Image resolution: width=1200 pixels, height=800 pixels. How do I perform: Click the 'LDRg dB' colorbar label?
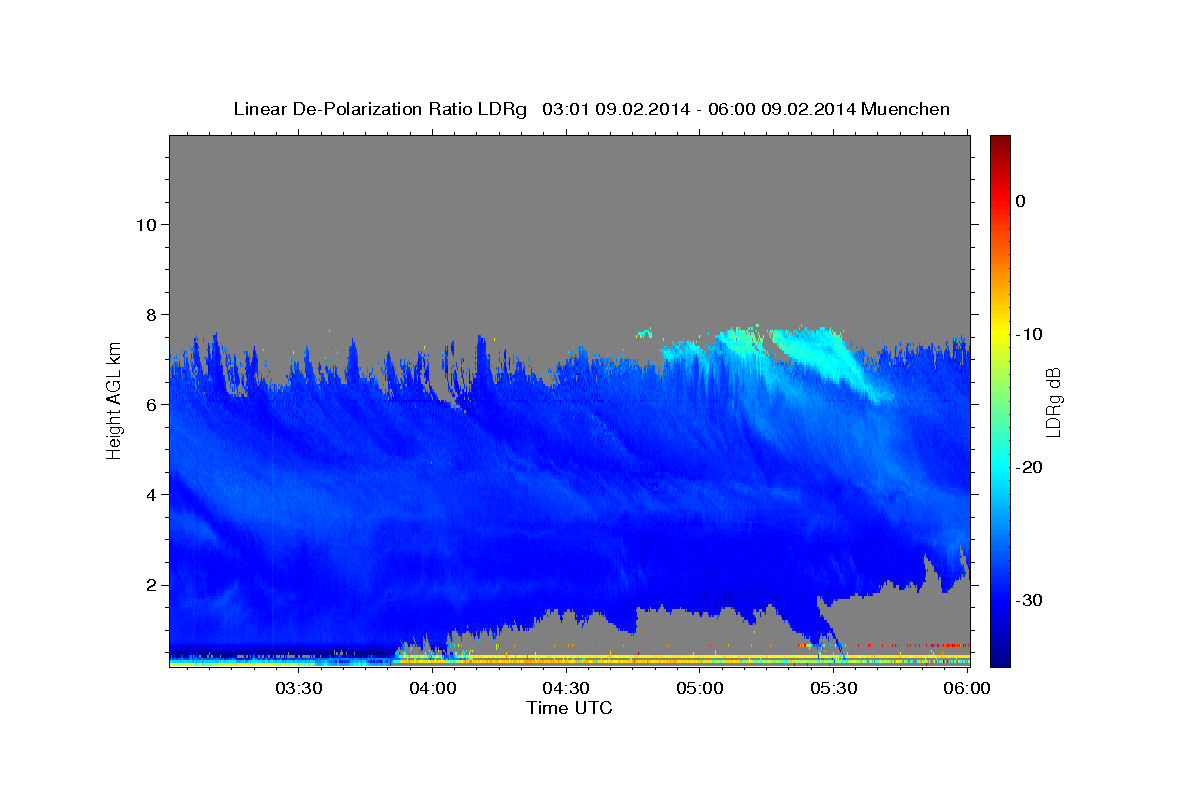point(1052,402)
